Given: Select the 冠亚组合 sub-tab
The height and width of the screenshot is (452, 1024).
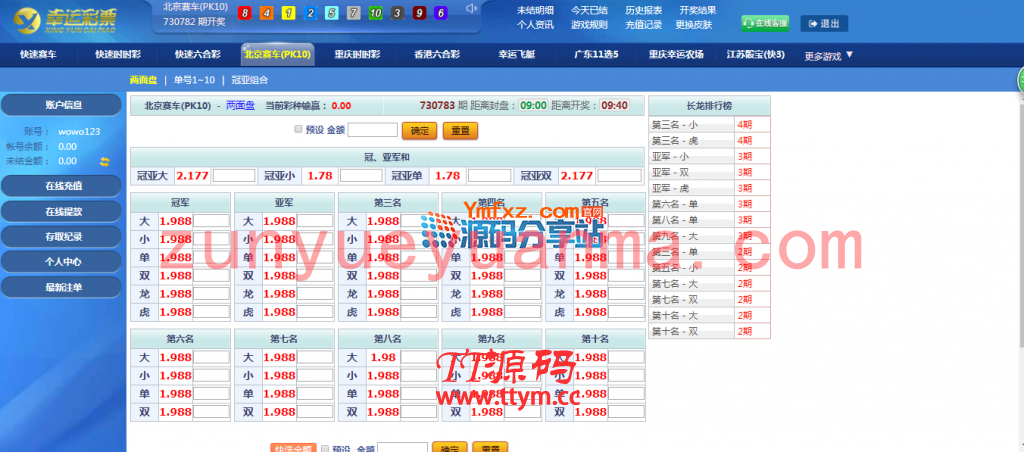Looking at the screenshot, I should 249,80.
